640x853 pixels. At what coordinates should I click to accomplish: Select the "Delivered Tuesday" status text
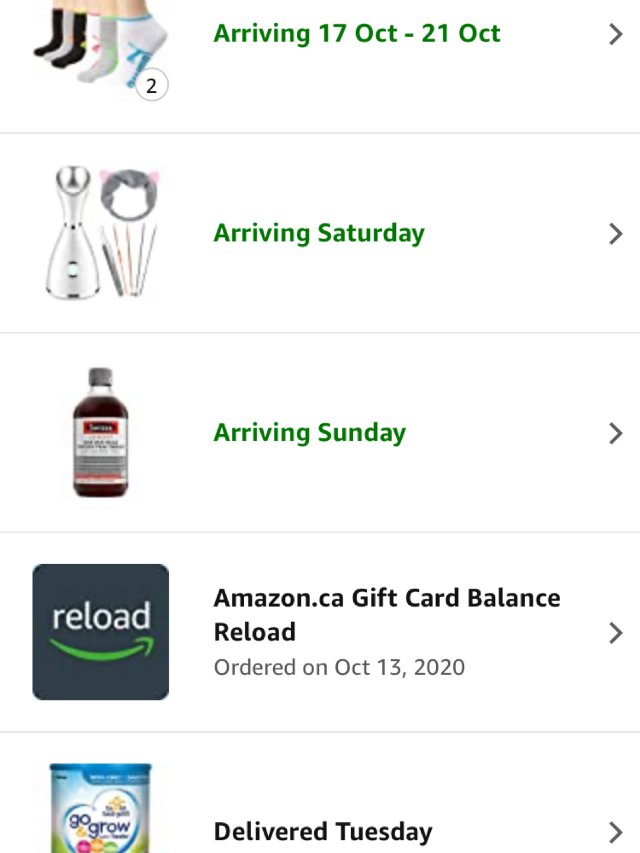pyautogui.click(x=323, y=832)
